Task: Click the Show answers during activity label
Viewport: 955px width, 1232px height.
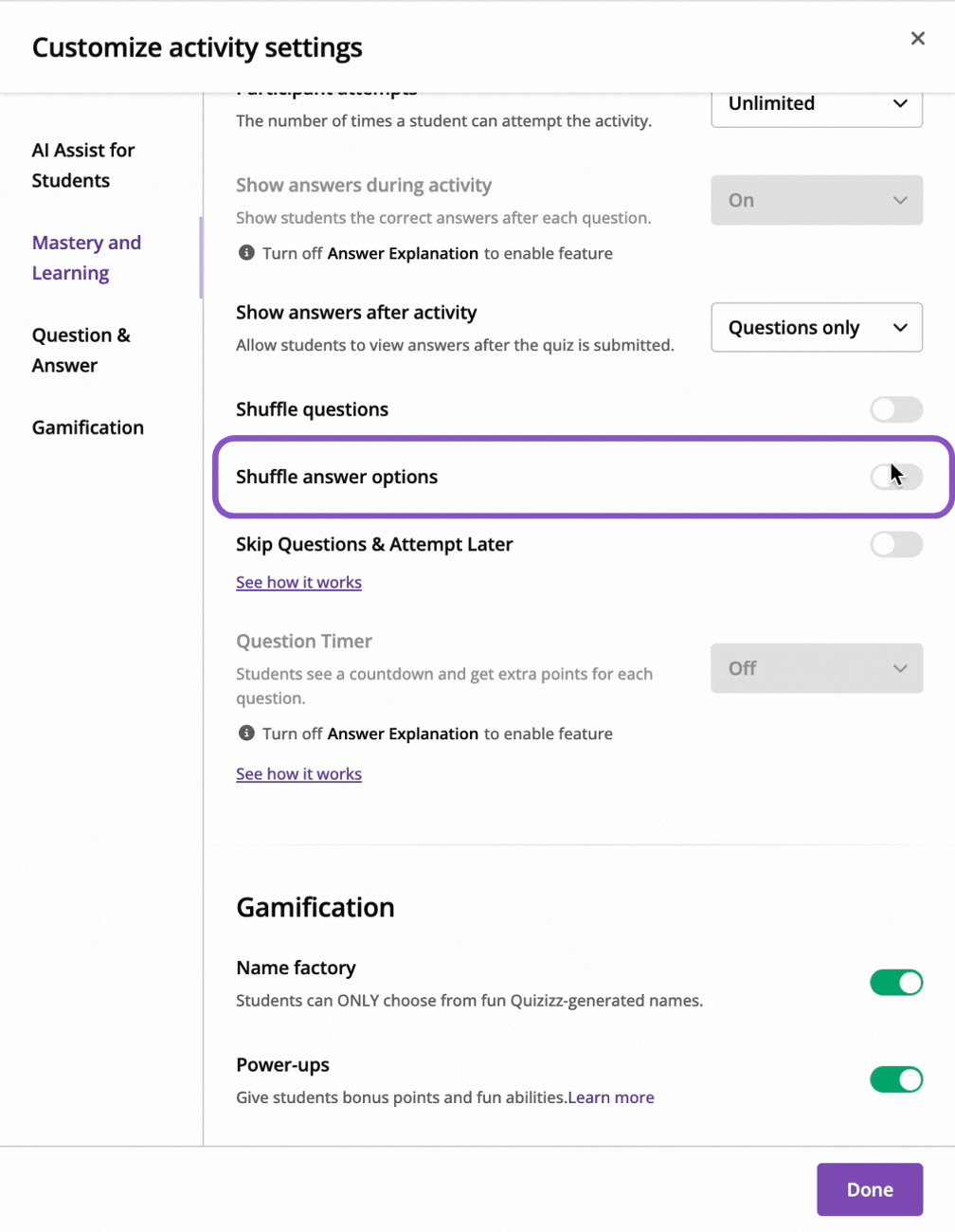Action: [x=364, y=186]
